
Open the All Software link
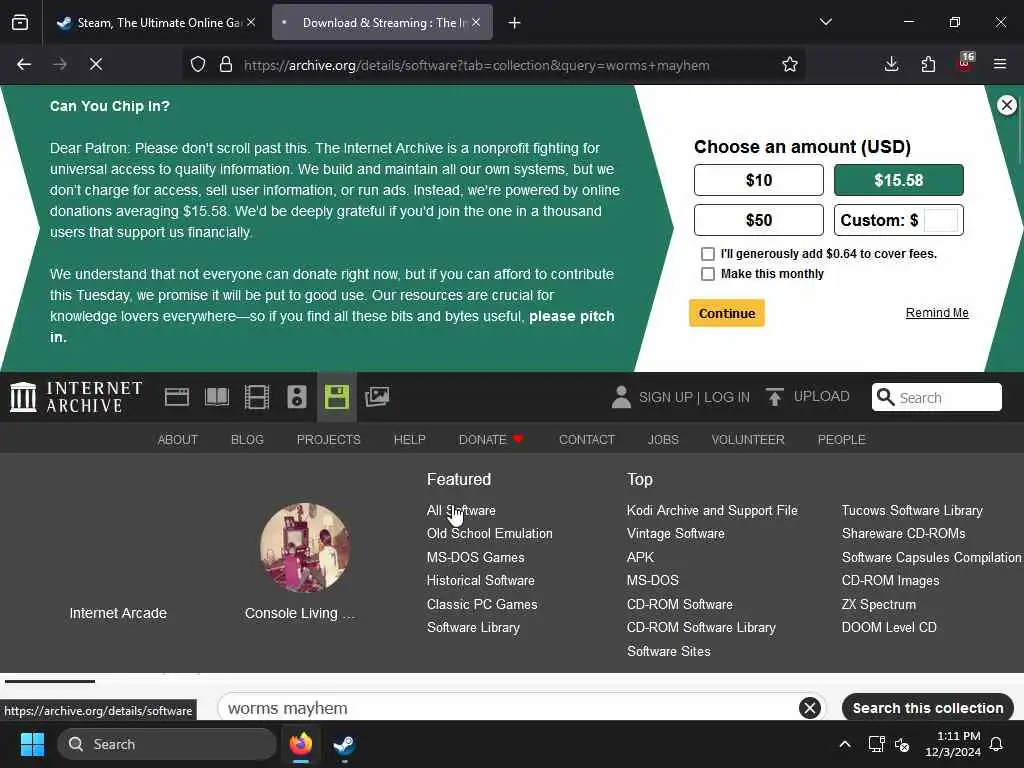(x=461, y=510)
